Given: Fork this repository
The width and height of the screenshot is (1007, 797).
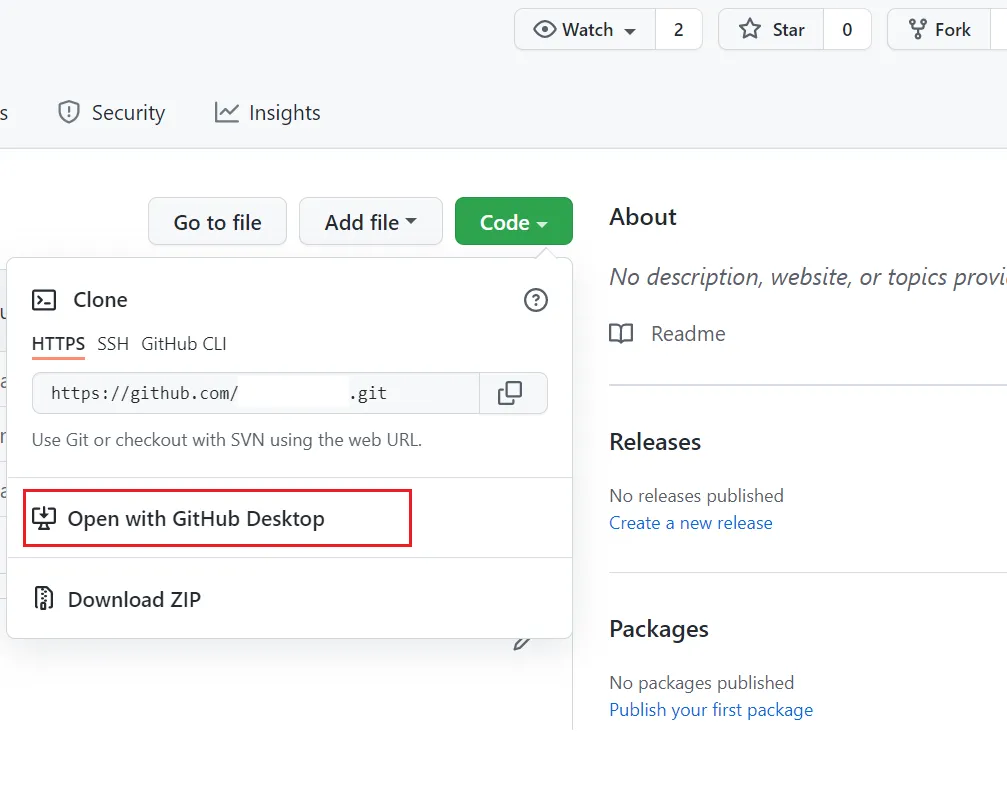Looking at the screenshot, I should [939, 30].
